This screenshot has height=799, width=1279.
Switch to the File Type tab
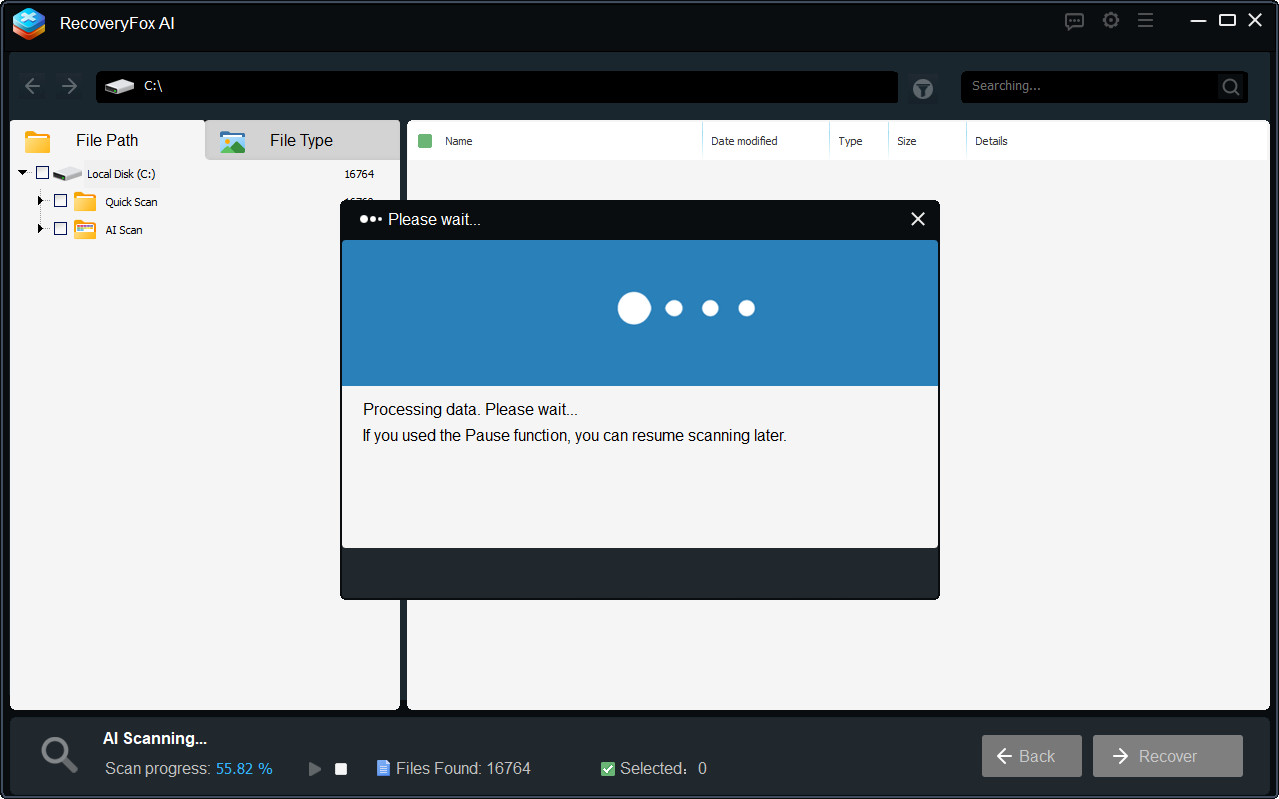click(x=302, y=140)
